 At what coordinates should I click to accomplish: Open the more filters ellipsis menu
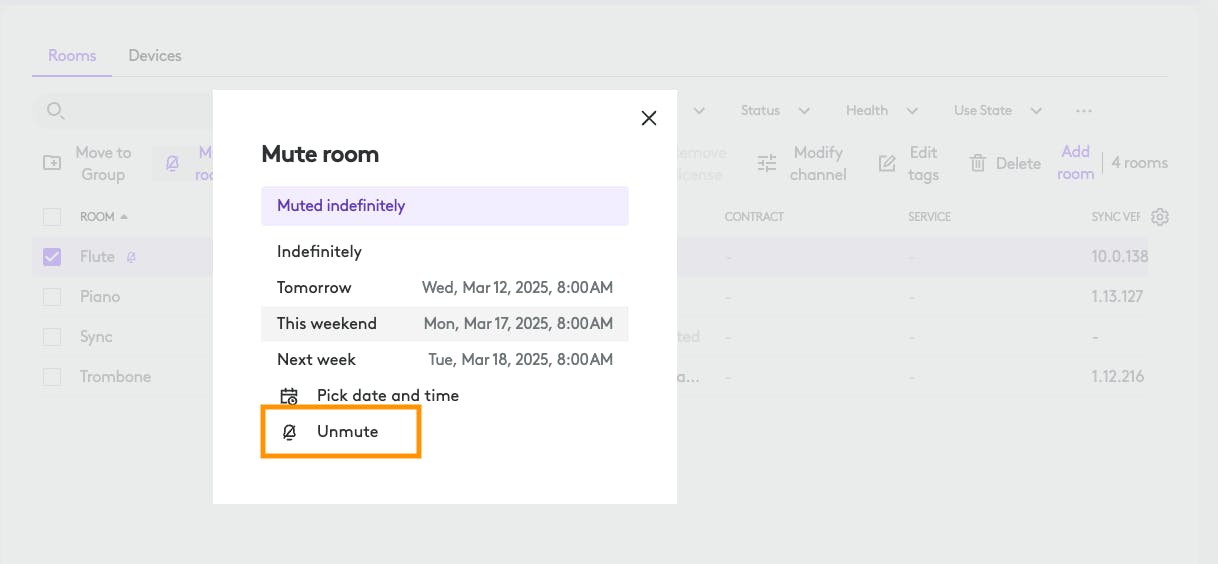(x=1084, y=111)
